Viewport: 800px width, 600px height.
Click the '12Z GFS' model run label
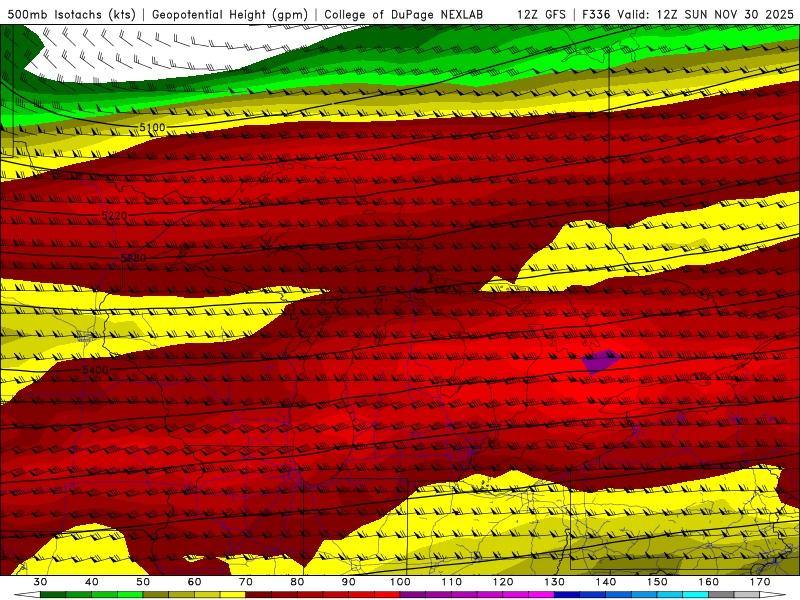pyautogui.click(x=541, y=14)
